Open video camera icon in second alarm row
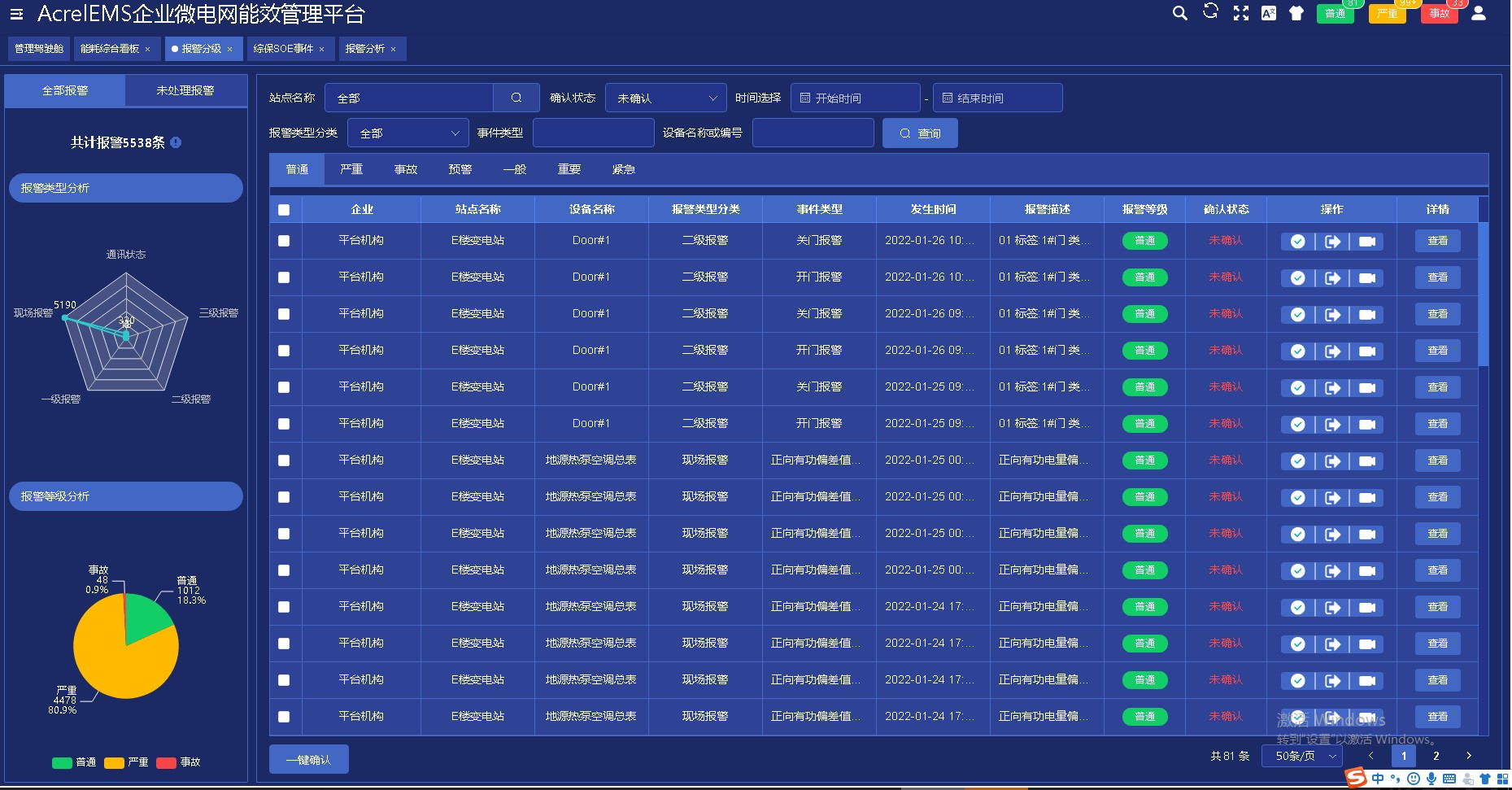Viewport: 1512px width, 790px height. (x=1367, y=278)
